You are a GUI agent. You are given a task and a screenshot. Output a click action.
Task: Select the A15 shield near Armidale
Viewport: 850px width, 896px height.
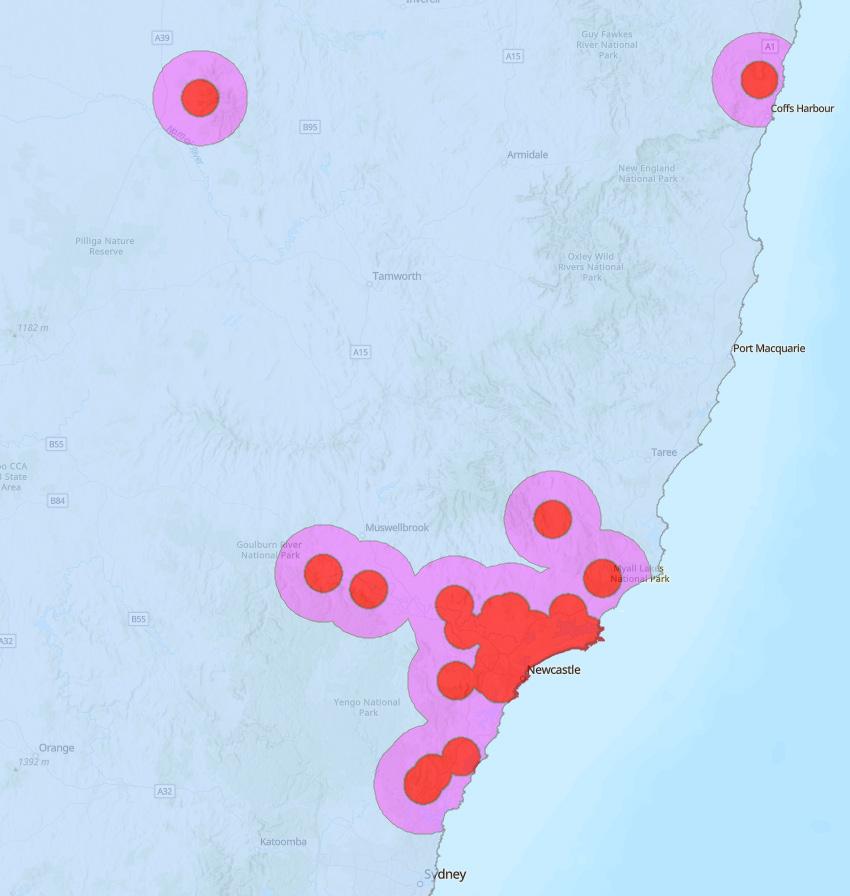coord(513,56)
